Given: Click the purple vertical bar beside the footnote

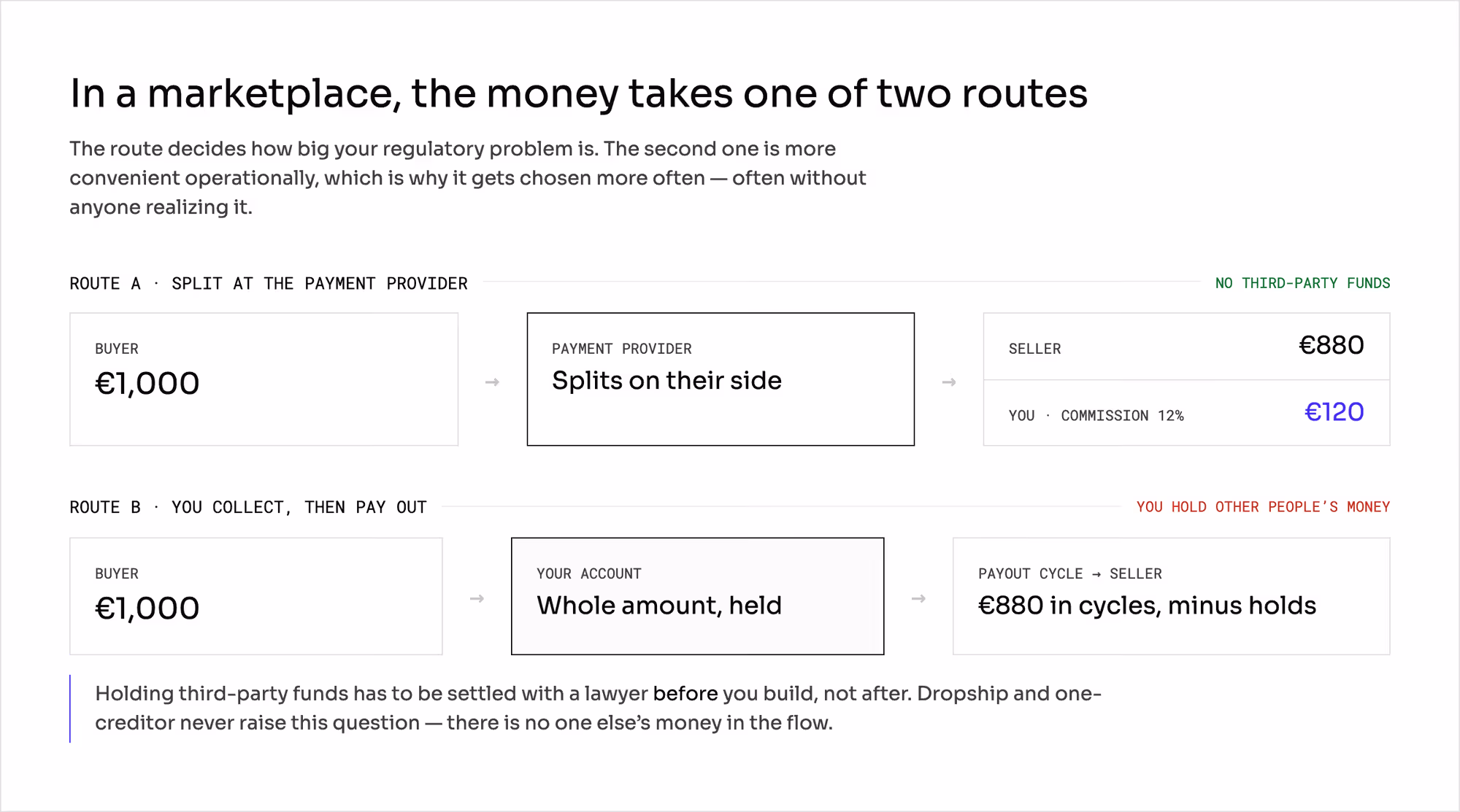Looking at the screenshot, I should coord(70,708).
